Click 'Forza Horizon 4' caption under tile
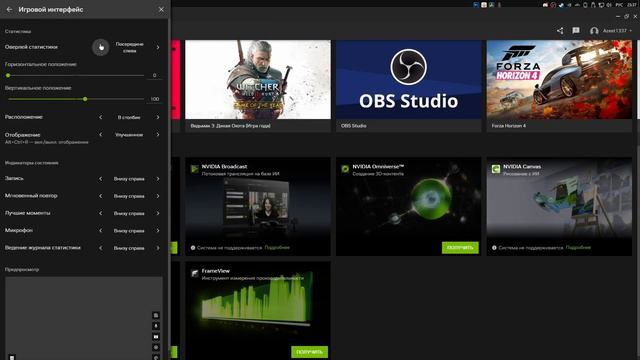Screen dimensions: 640x360 509,126
